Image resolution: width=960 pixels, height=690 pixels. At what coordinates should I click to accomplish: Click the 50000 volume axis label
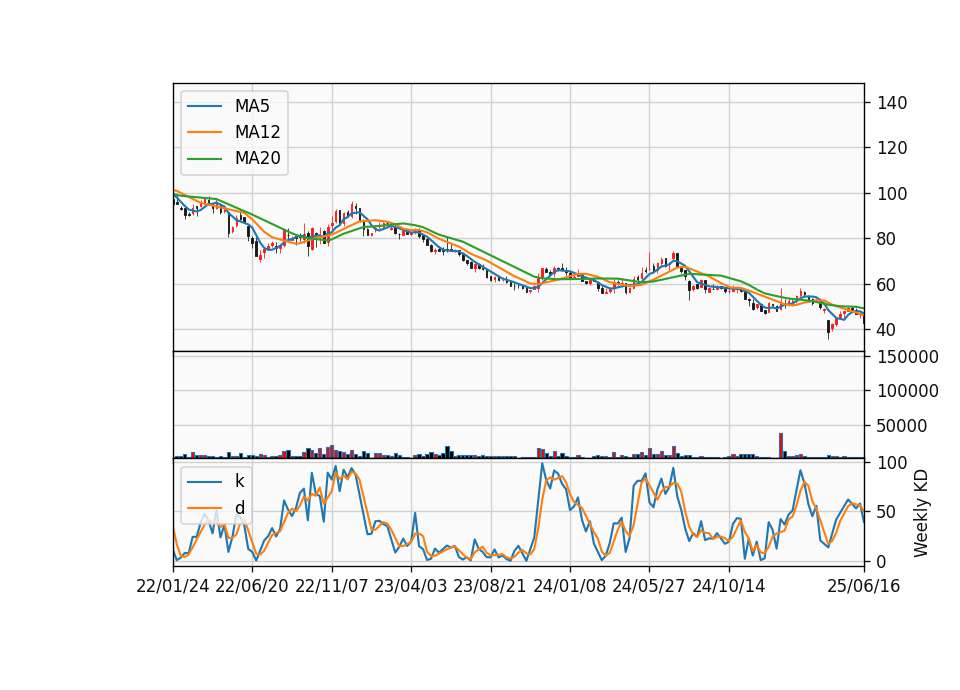pyautogui.click(x=902, y=426)
